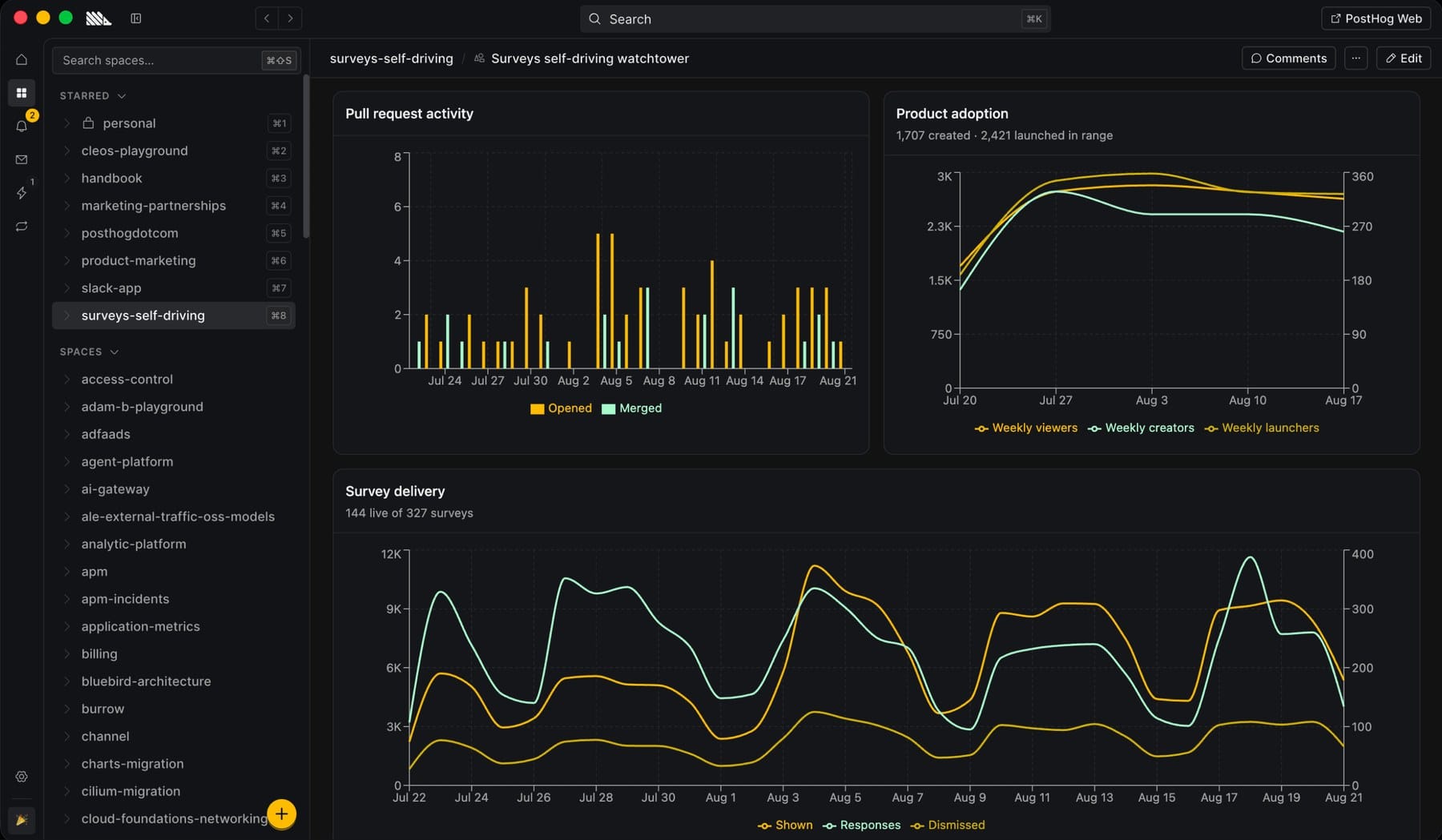Click the sidebar vertical scrollbar
Image resolution: width=1442 pixels, height=840 pixels.
coord(306,156)
